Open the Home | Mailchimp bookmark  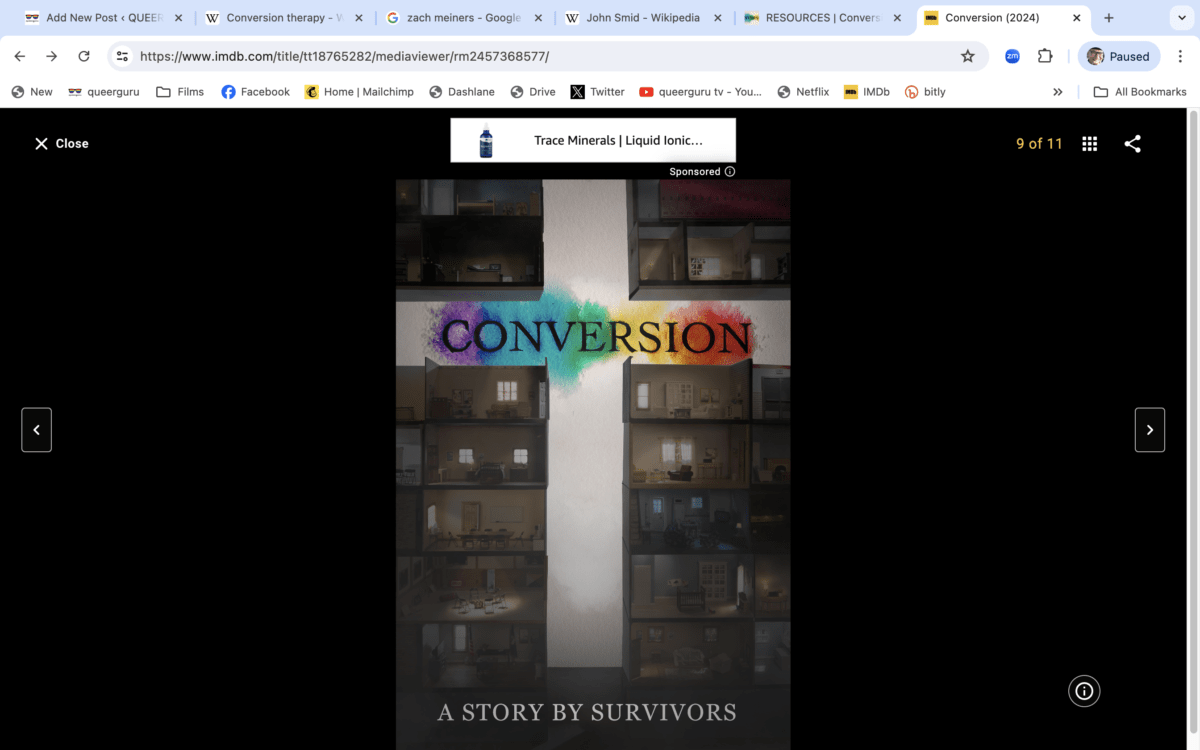tap(359, 92)
